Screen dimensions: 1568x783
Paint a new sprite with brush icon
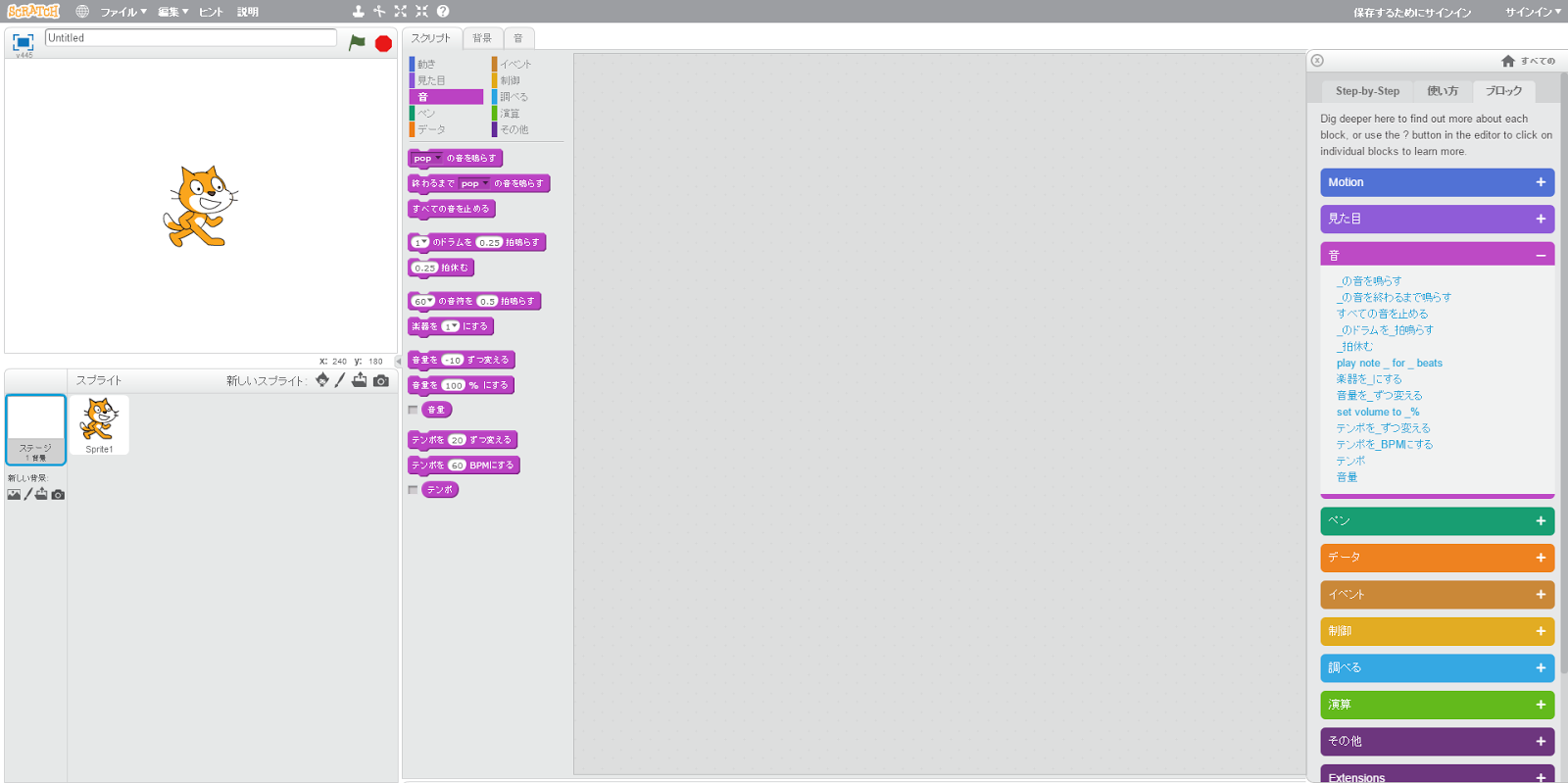pyautogui.click(x=340, y=380)
